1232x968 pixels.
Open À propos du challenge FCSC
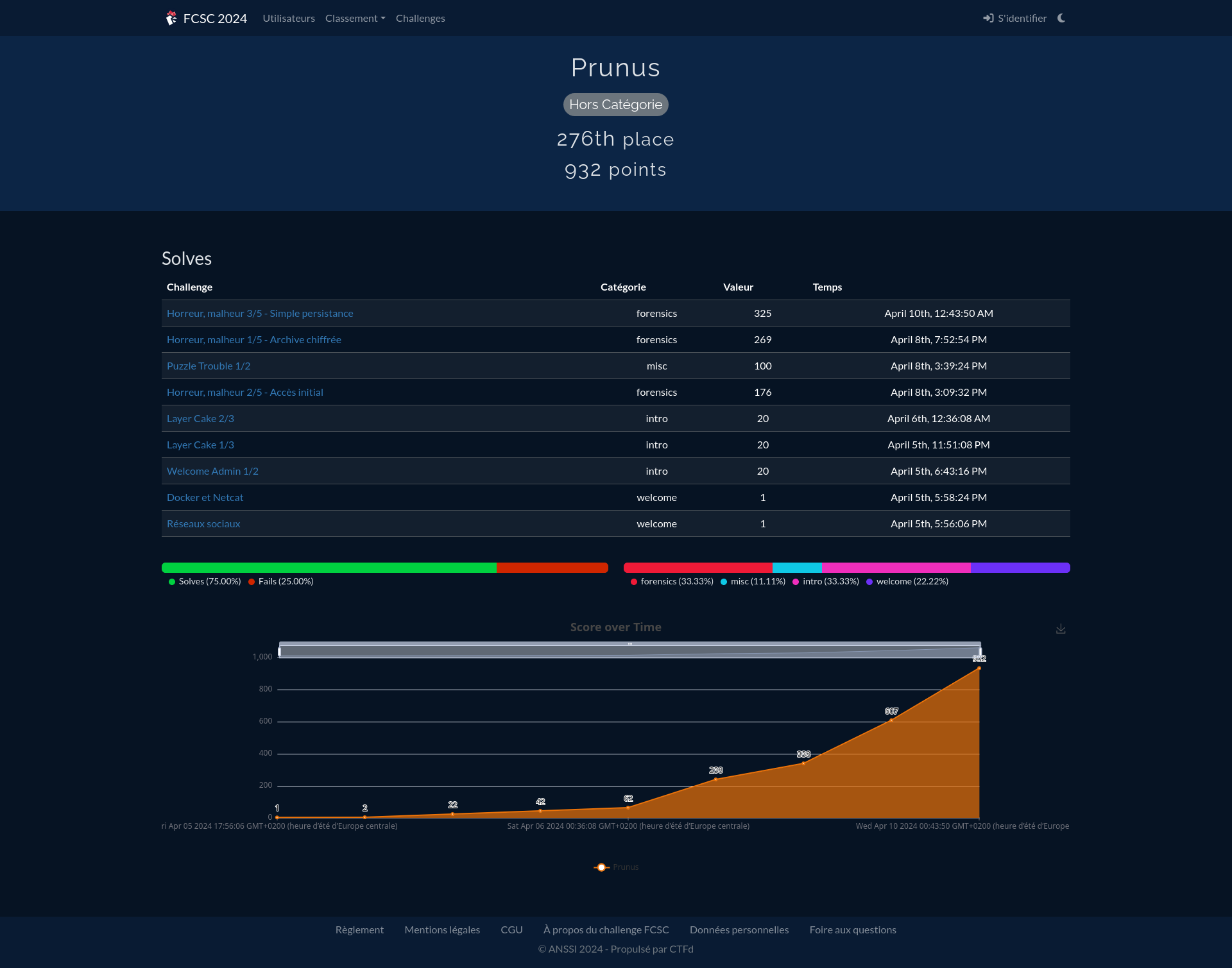(606, 930)
